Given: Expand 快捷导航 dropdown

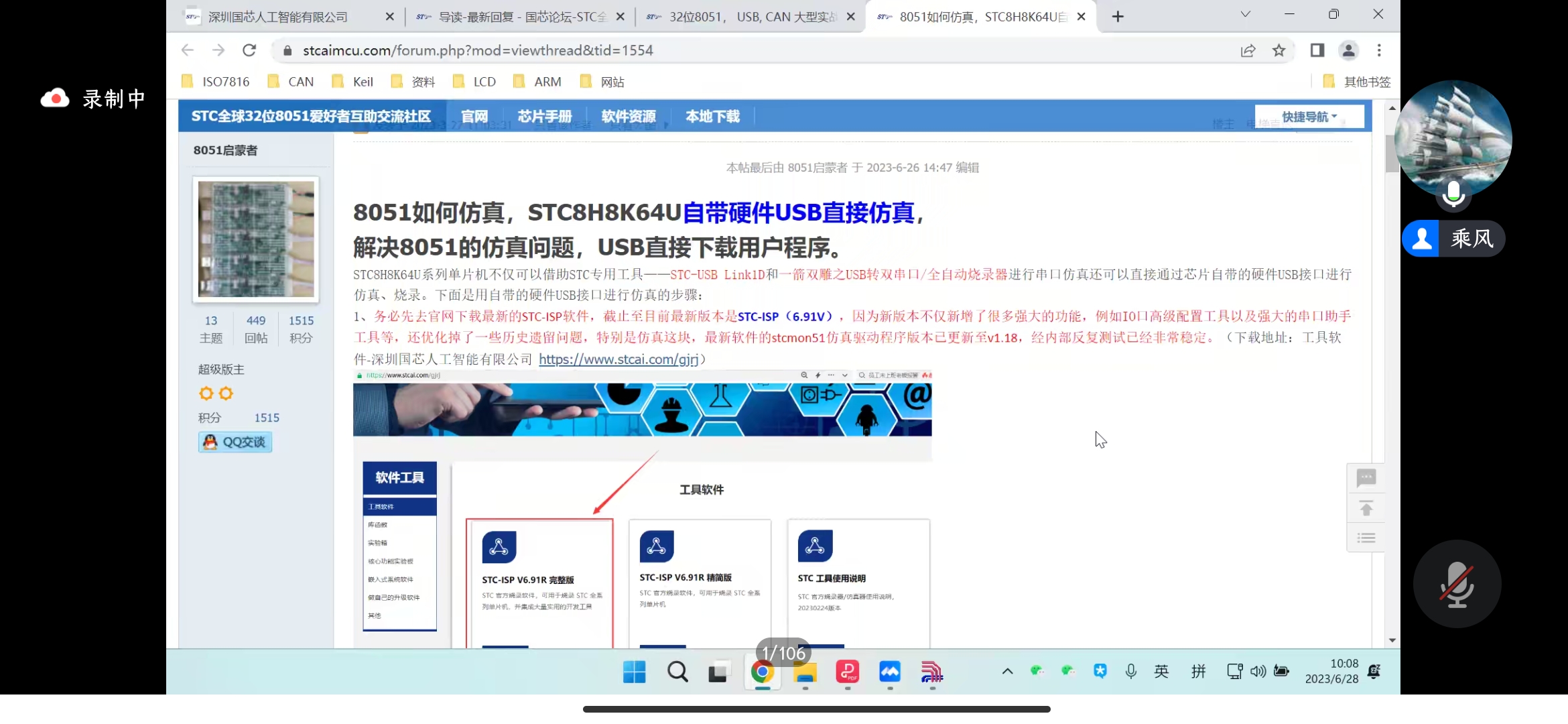Looking at the screenshot, I should 1309,117.
